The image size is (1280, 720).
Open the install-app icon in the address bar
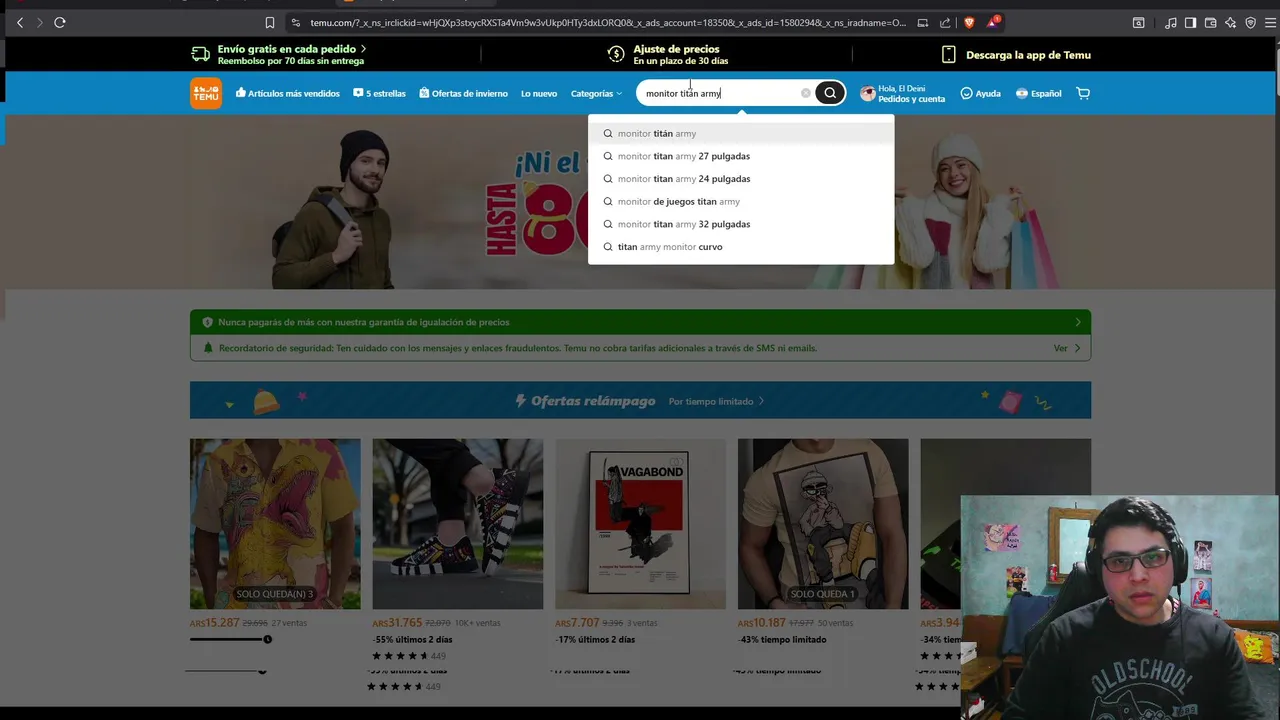coord(922,22)
